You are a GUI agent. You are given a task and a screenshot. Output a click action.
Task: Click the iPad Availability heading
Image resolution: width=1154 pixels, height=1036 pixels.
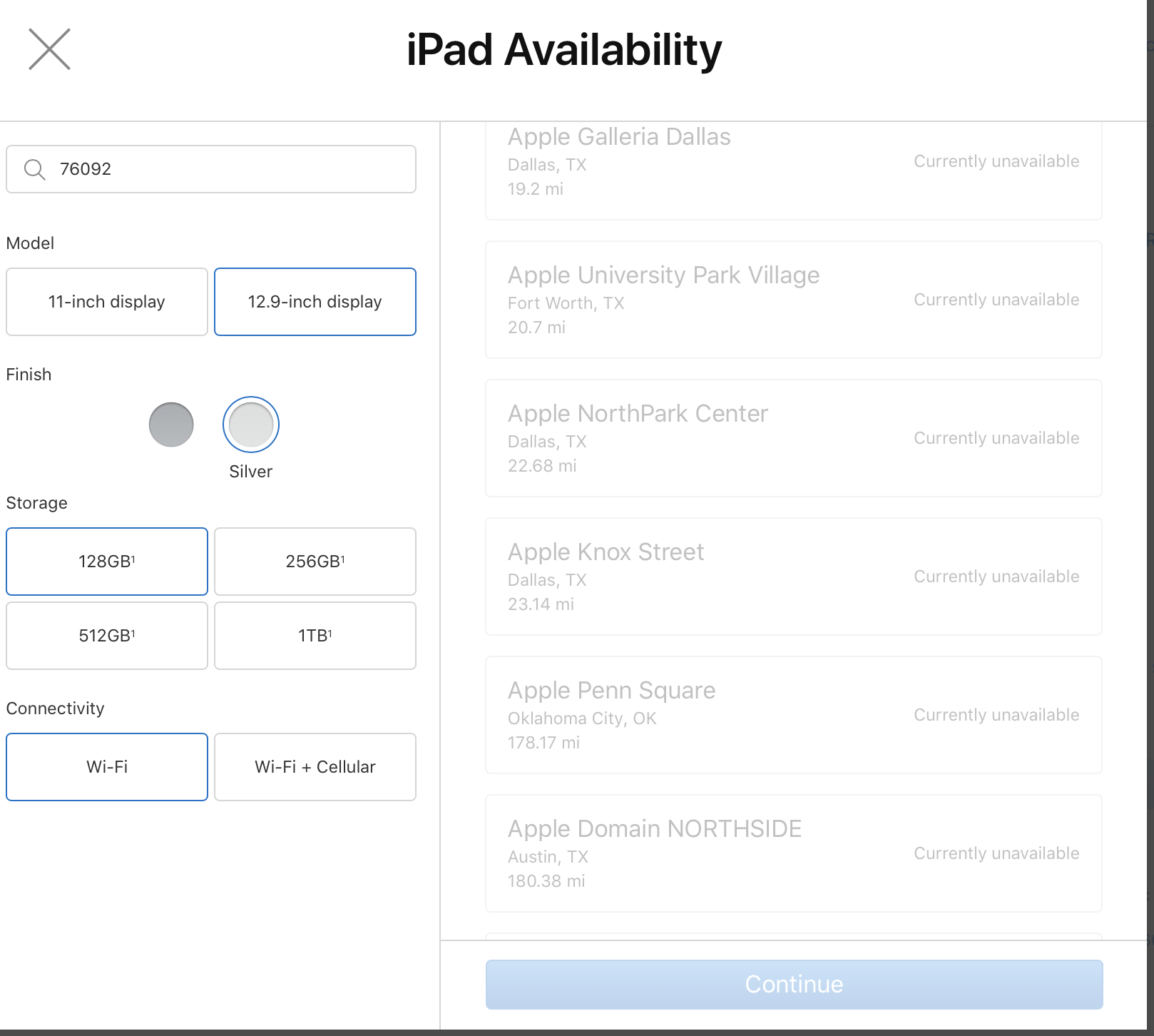click(564, 50)
